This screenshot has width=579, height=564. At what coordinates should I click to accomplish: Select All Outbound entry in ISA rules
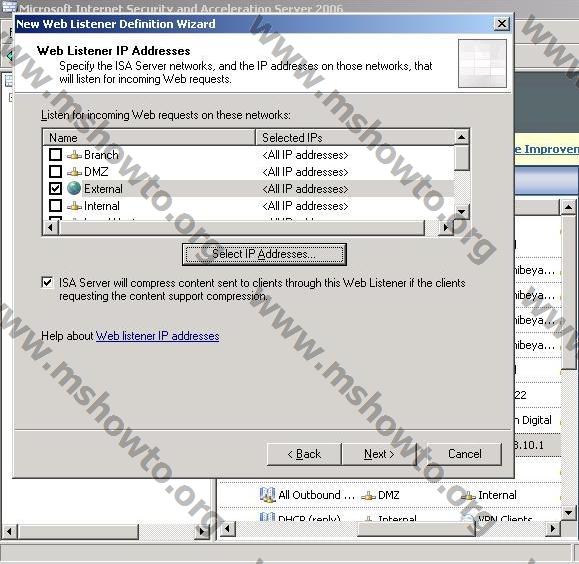click(x=316, y=495)
